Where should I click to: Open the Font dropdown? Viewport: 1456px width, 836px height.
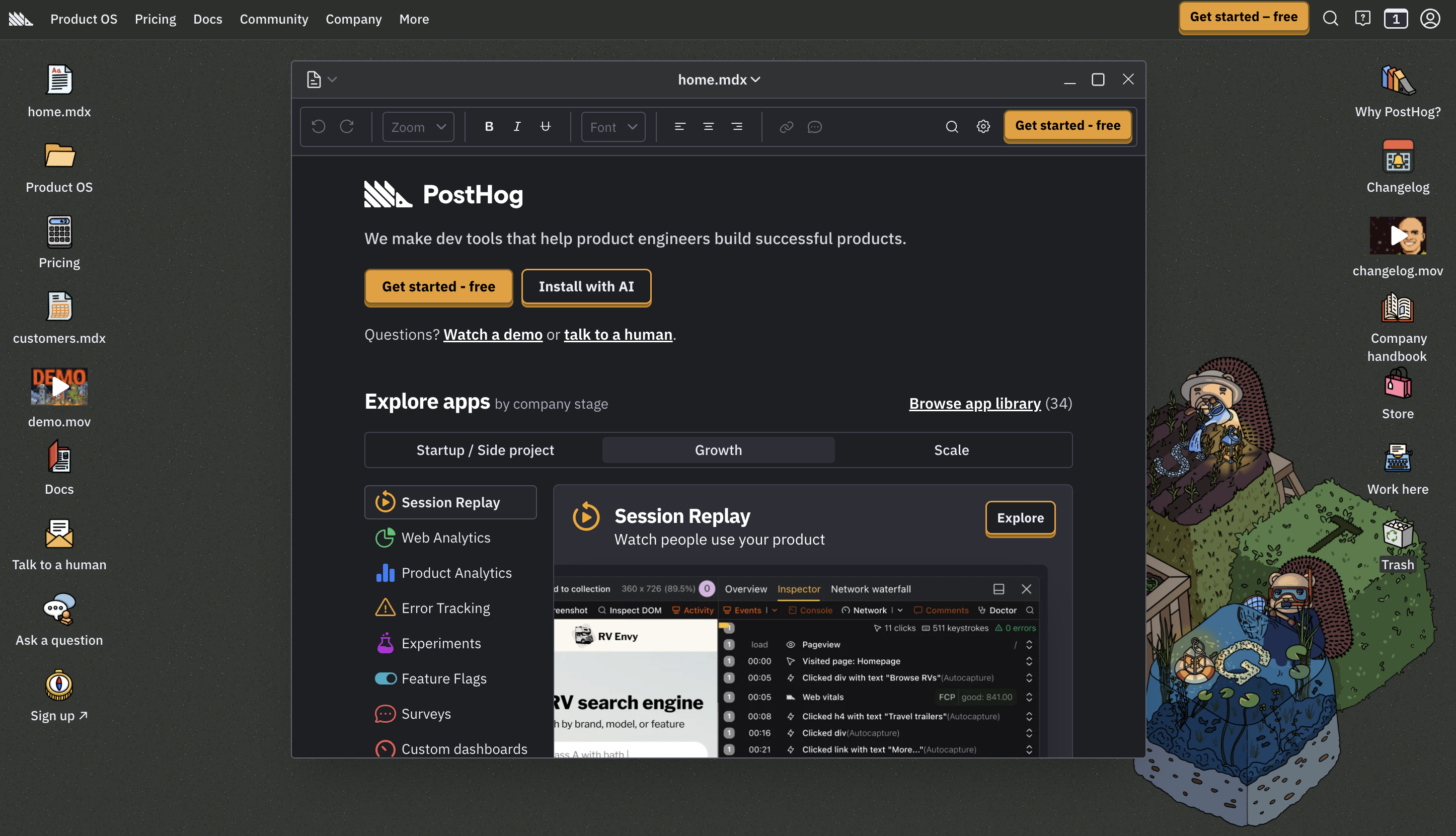613,127
